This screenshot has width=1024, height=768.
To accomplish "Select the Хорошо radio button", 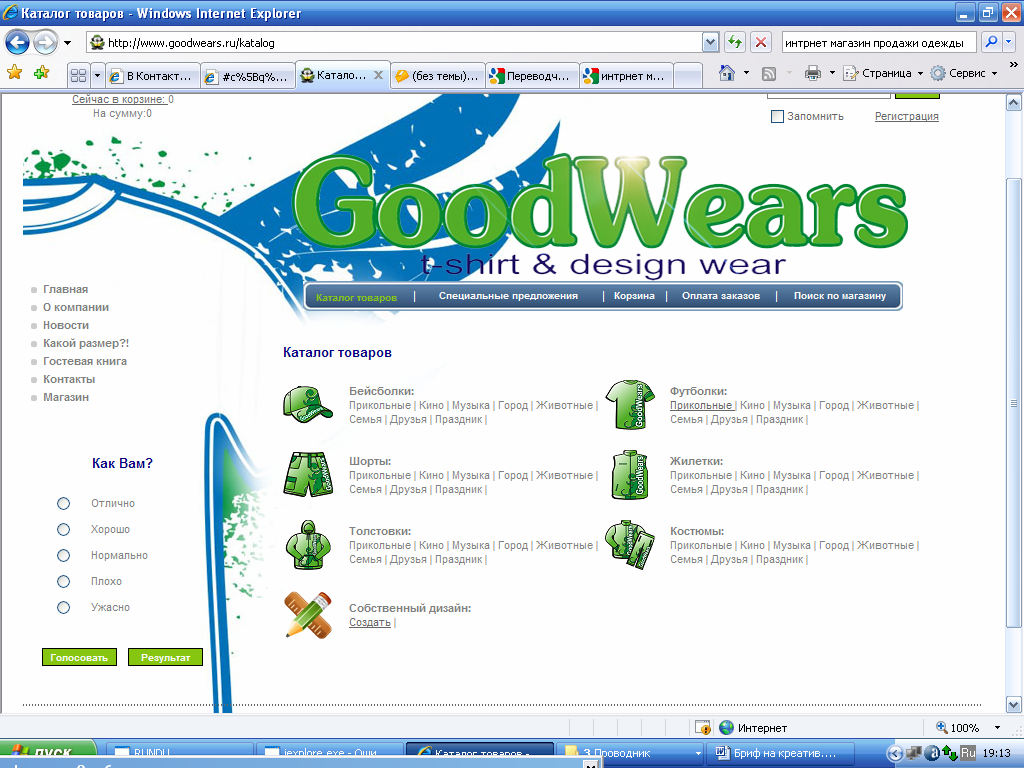I will [x=63, y=530].
